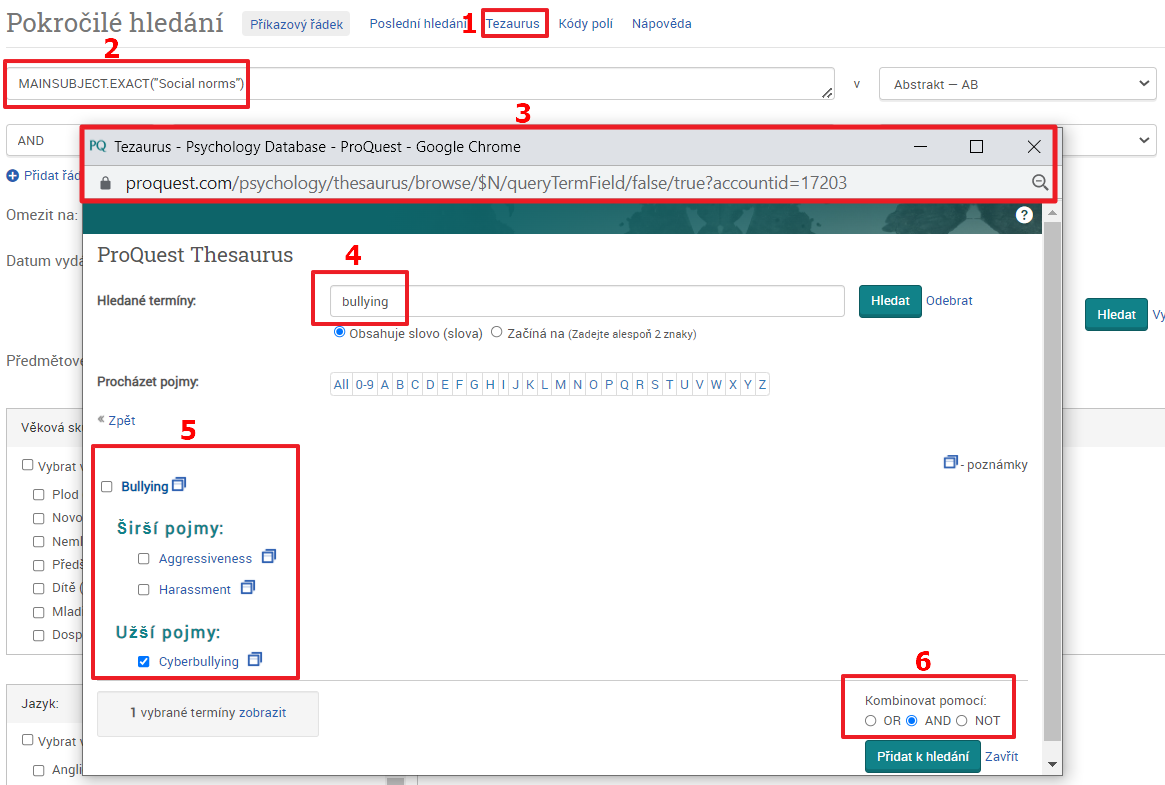This screenshot has height=785, width=1165.
Task: Open the 'Kódy polí' tab
Action: tap(585, 24)
